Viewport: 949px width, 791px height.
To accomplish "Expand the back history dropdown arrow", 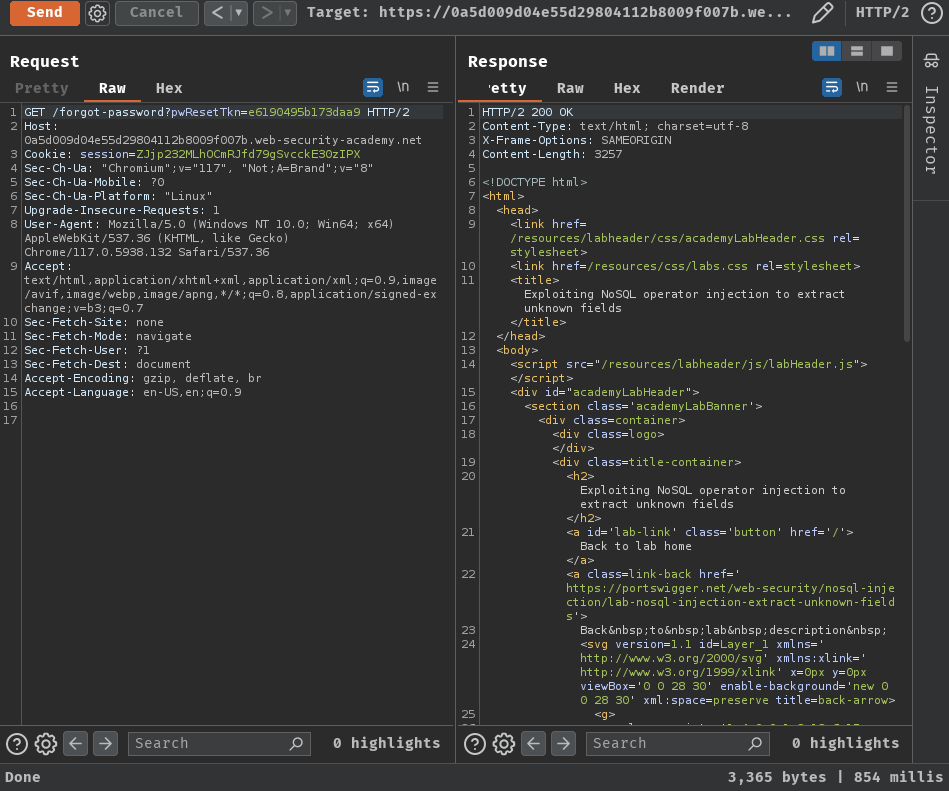I will tap(239, 13).
